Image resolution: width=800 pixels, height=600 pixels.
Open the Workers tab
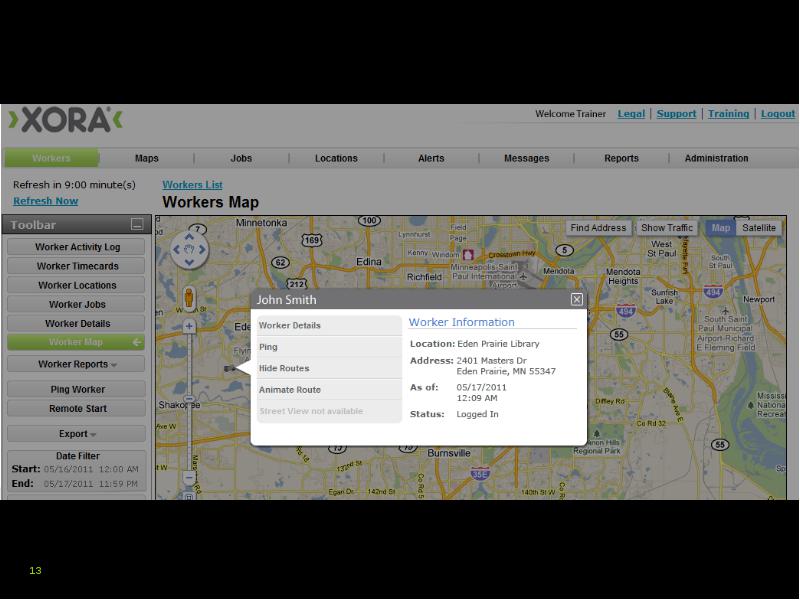click(52, 158)
